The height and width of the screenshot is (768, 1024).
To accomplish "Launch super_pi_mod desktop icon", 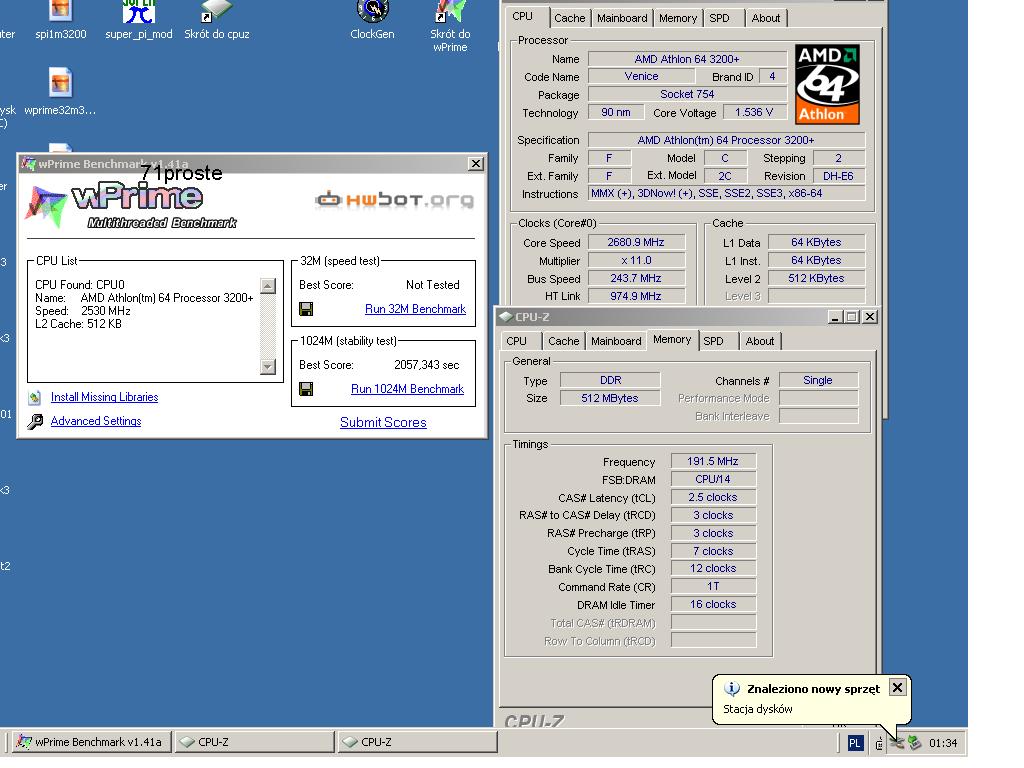I will (138, 21).
